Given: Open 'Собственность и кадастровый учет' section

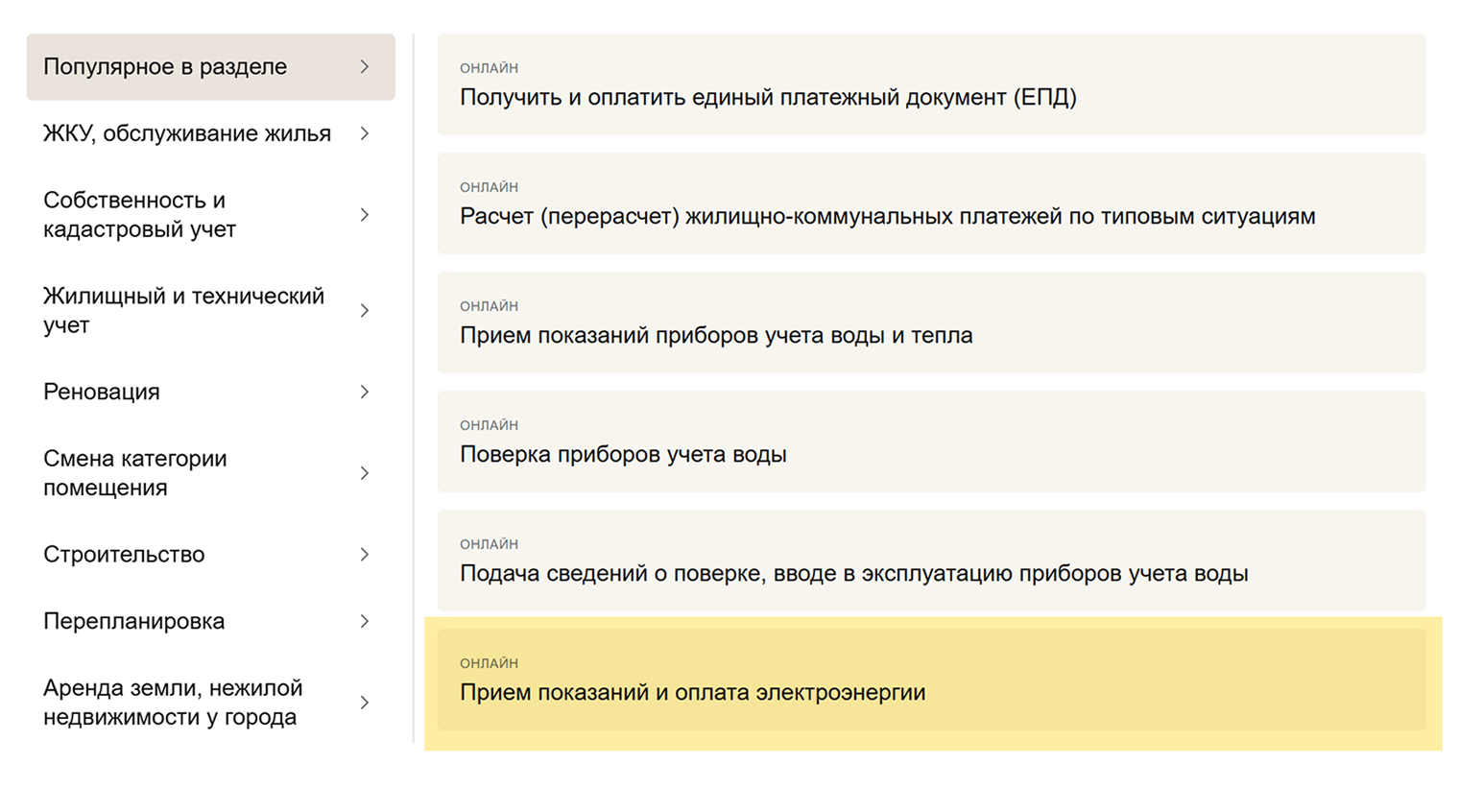Looking at the screenshot, I should (139, 215).
